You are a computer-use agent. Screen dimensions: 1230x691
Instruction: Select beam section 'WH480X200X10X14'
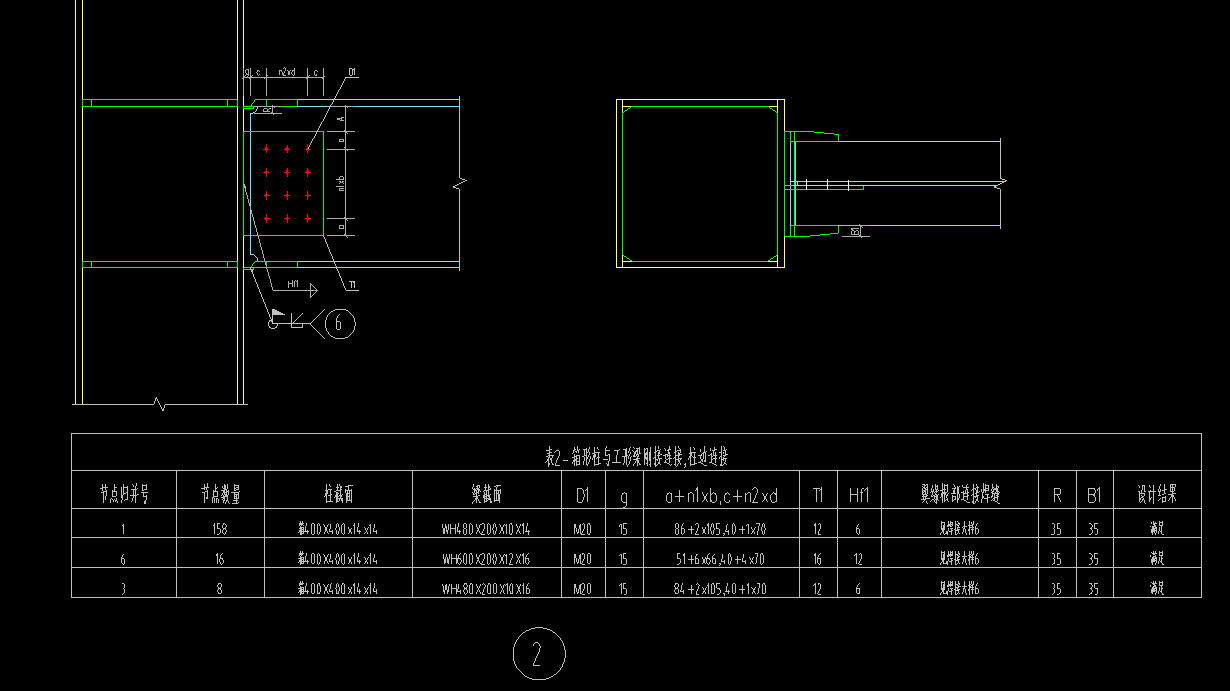coord(486,531)
